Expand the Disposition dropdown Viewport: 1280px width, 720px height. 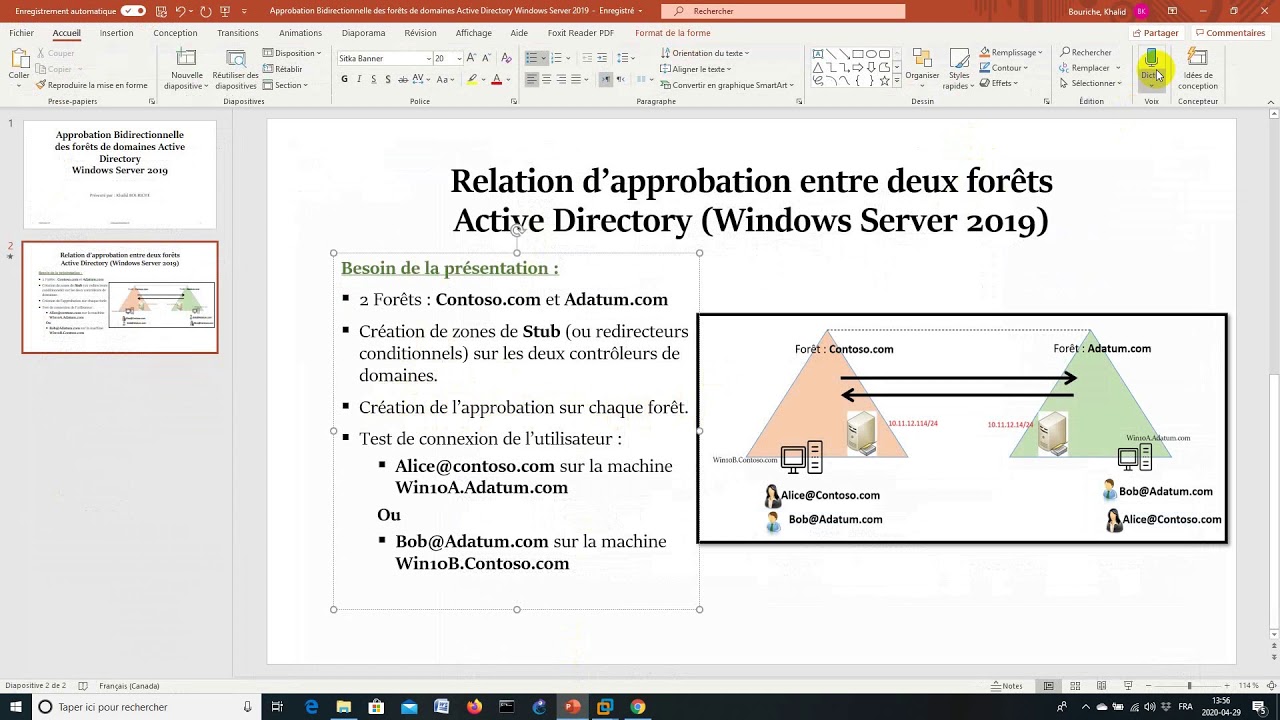point(292,53)
